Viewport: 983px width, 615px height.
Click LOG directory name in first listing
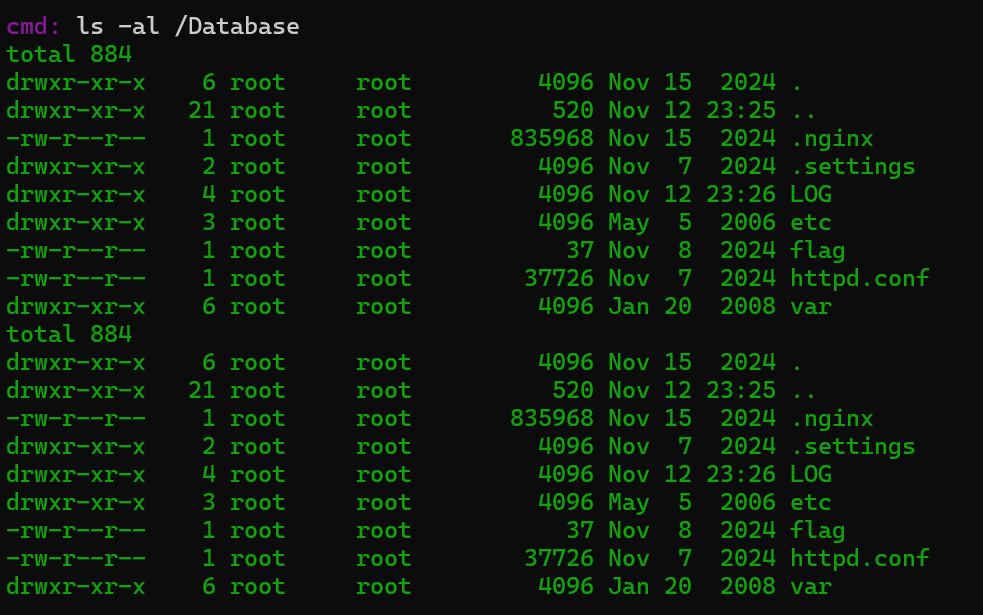click(811, 194)
